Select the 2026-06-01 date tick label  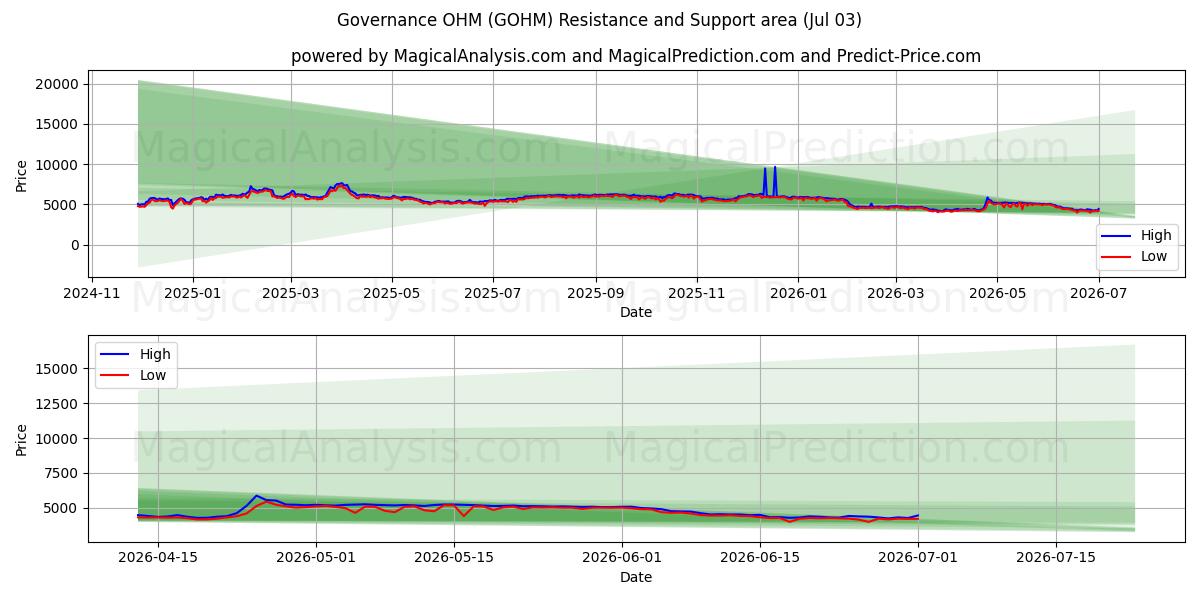tap(622, 558)
